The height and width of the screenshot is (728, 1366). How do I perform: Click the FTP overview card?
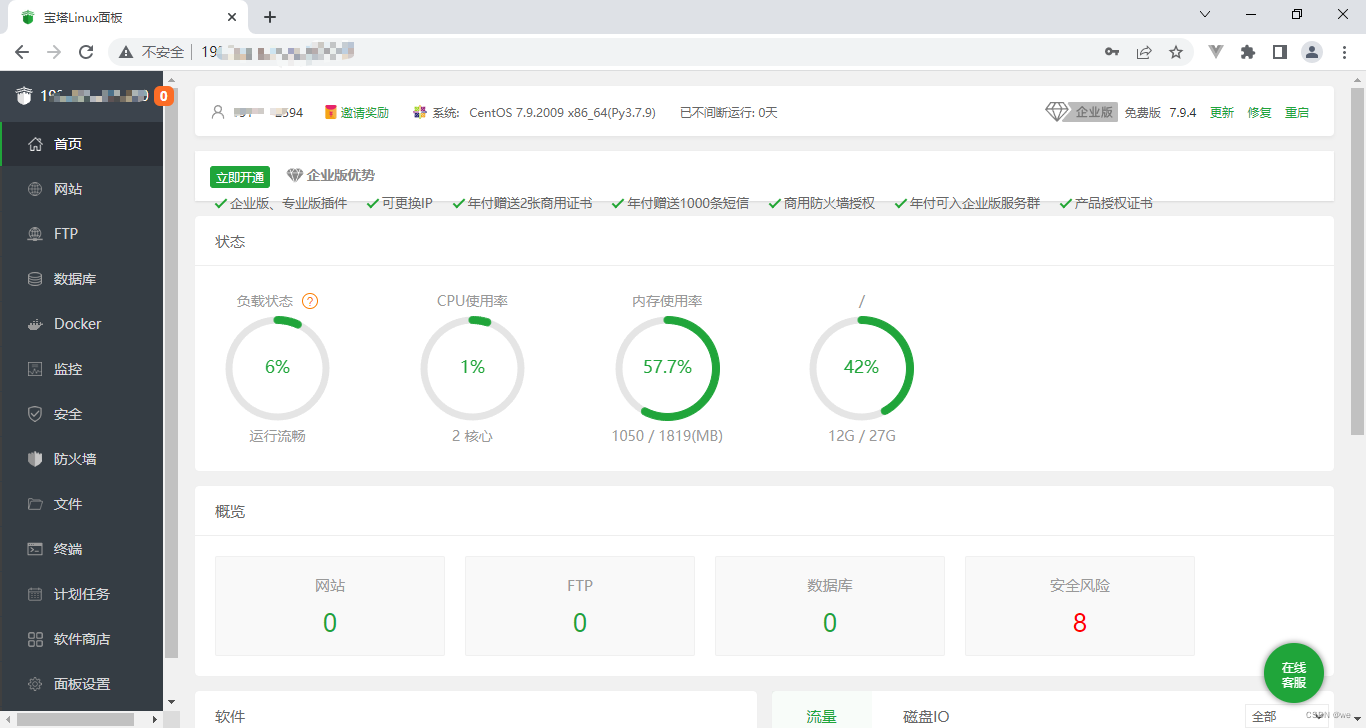click(580, 606)
